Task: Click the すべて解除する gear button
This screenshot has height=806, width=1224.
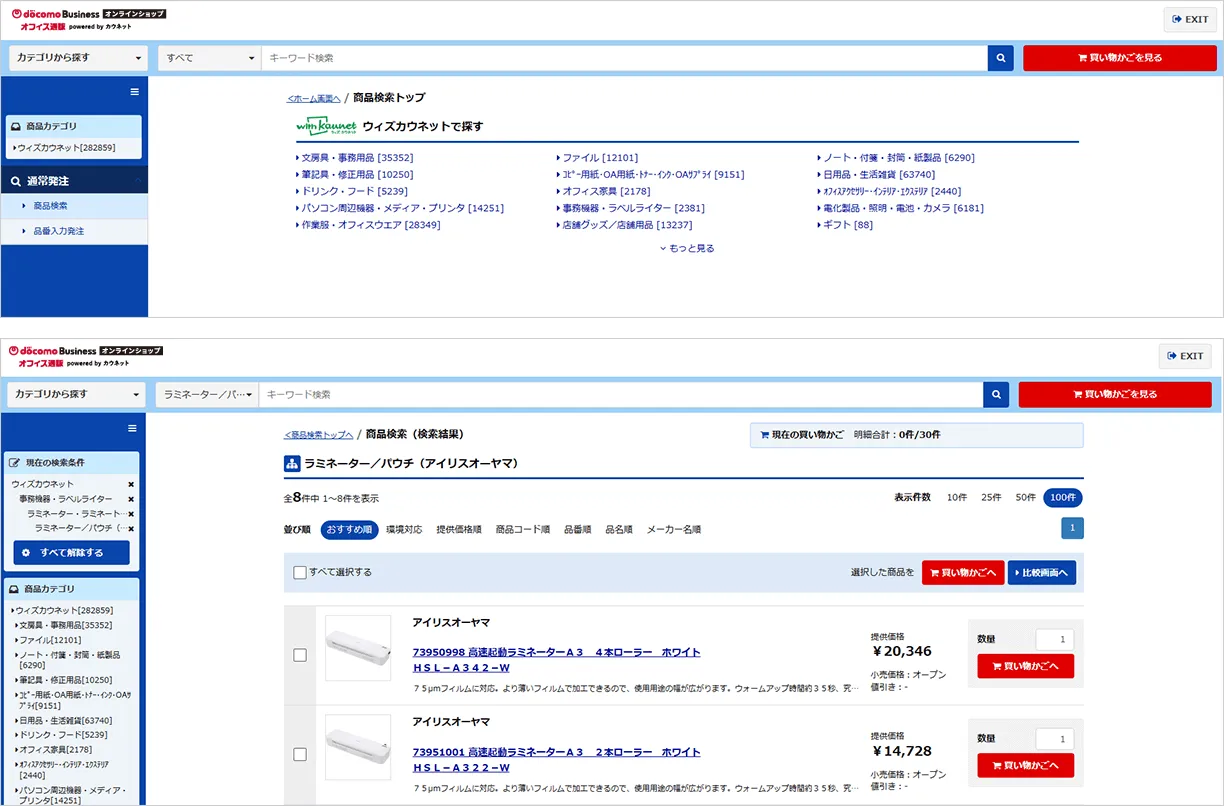Action: tap(71, 552)
